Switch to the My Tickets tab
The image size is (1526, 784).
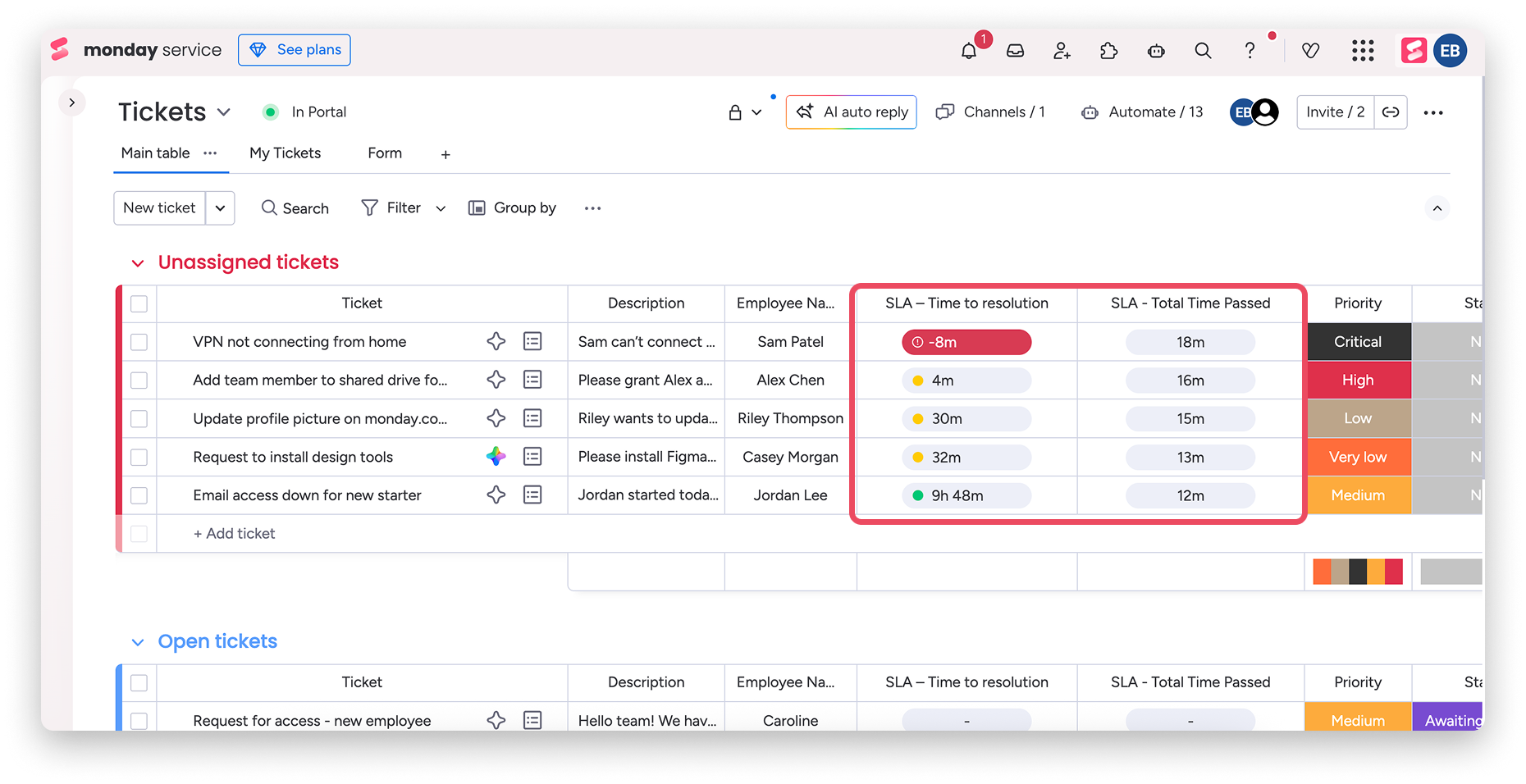point(285,153)
